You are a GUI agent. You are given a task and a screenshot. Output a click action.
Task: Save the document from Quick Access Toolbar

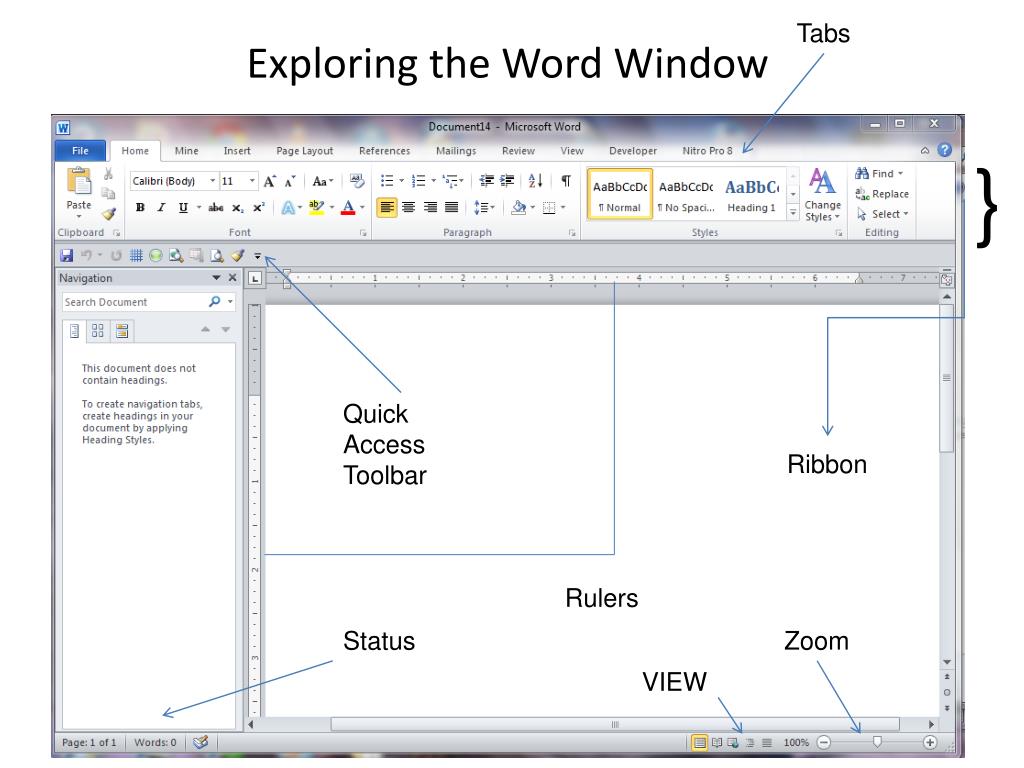coord(67,256)
